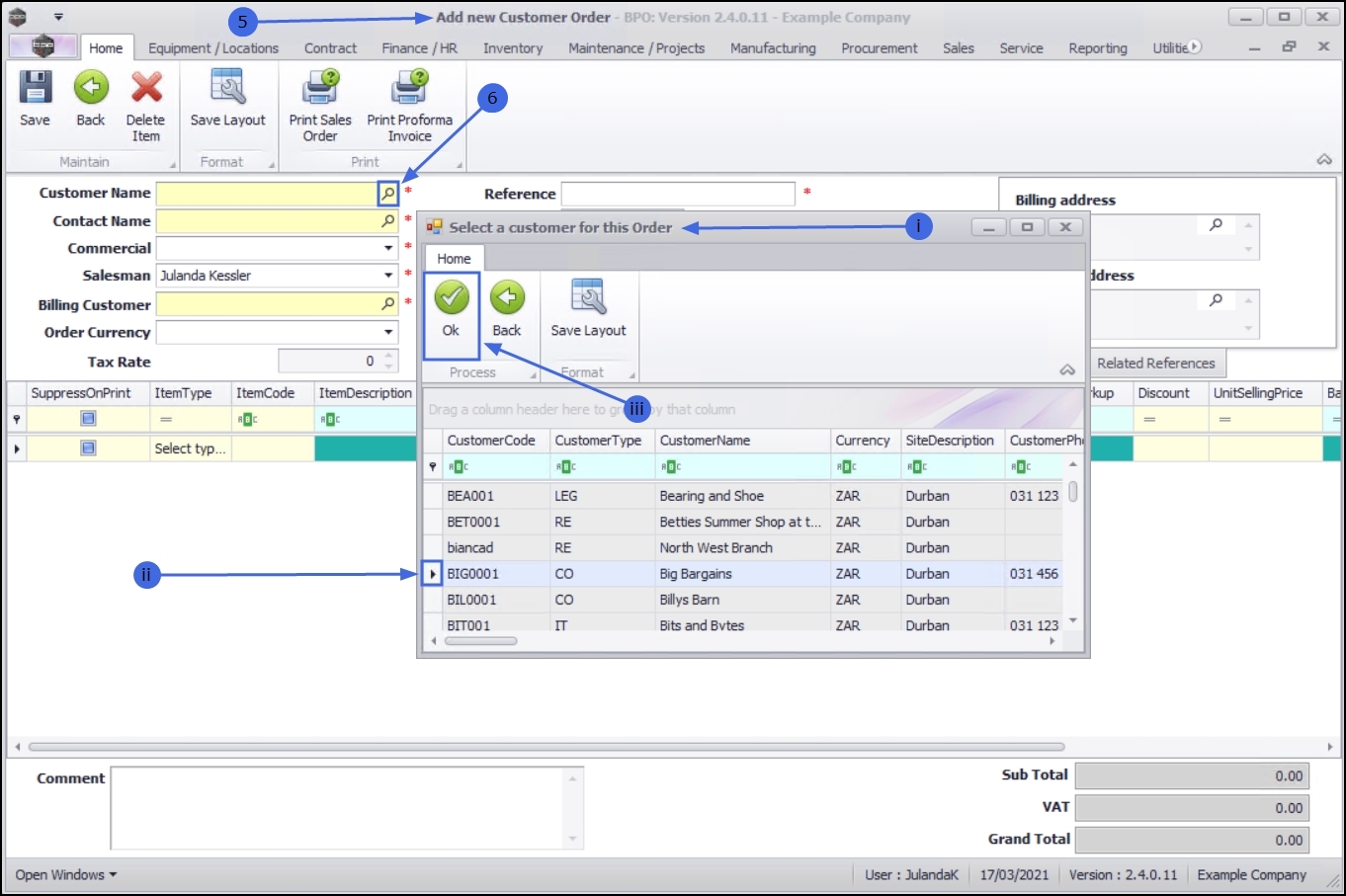This screenshot has height=896, width=1346.
Task: Click the CustomerCode filter row icon
Action: [458, 467]
